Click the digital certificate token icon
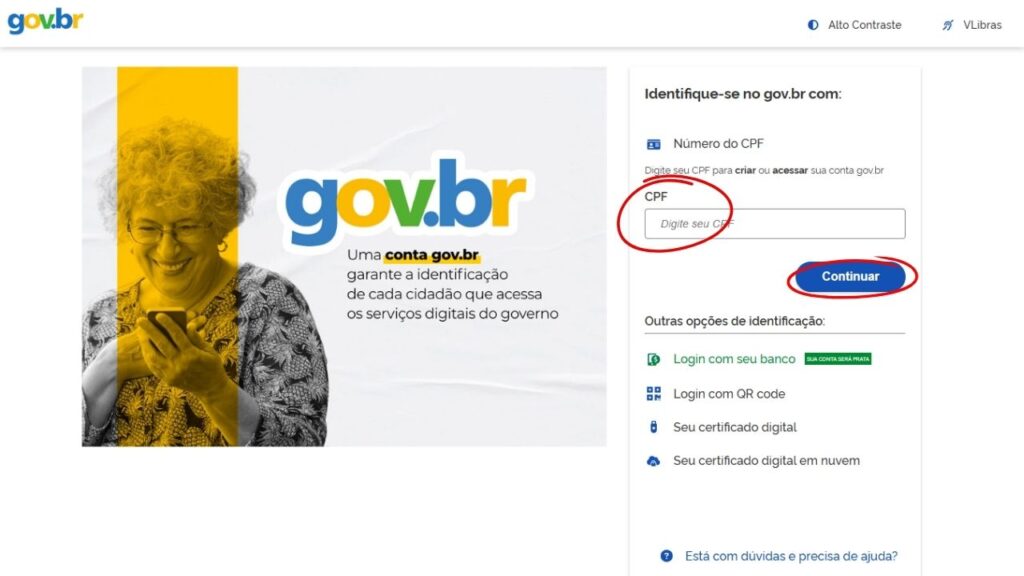The width and height of the screenshot is (1024, 576). click(x=653, y=427)
